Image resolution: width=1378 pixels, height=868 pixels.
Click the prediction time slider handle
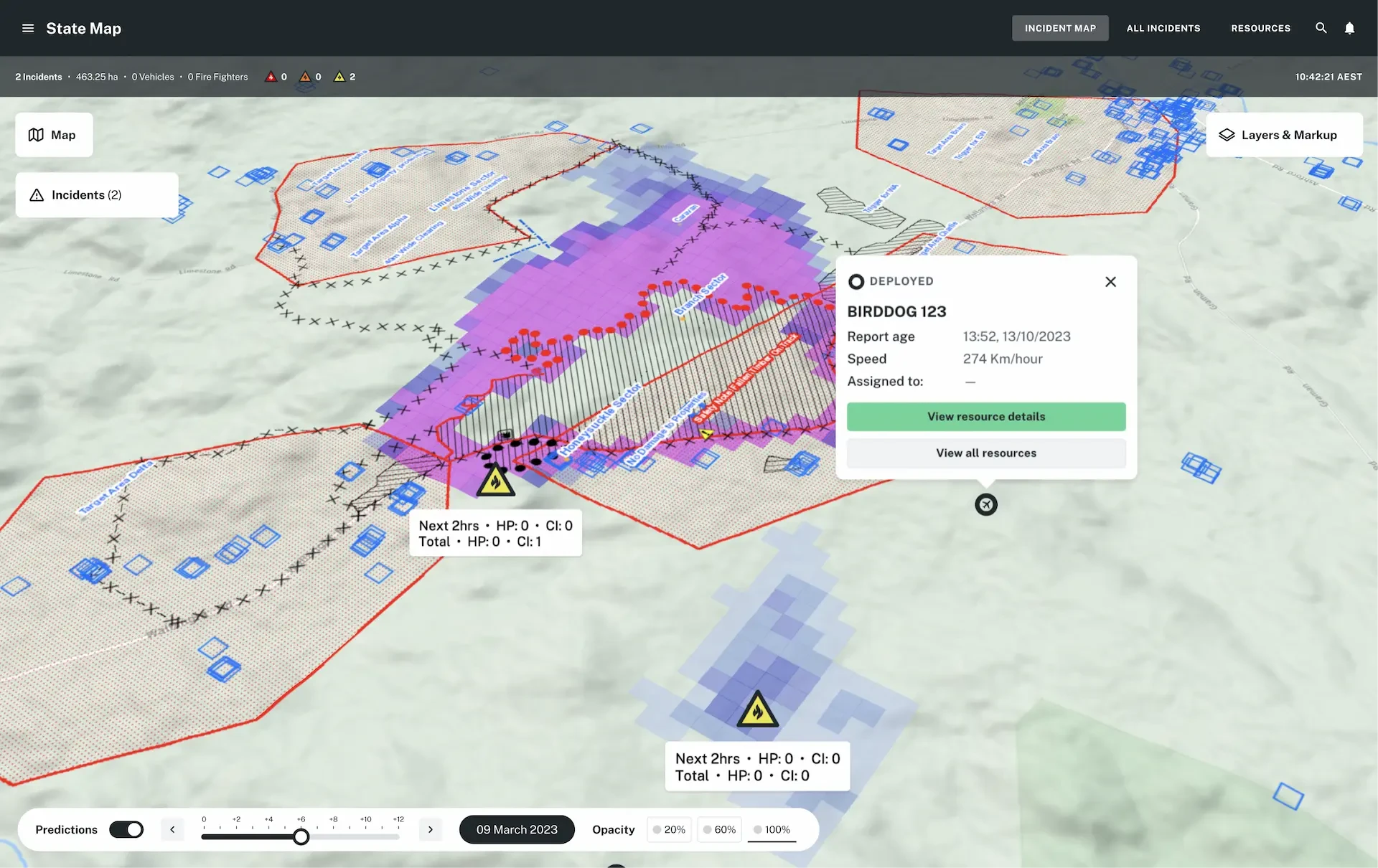coord(301,837)
